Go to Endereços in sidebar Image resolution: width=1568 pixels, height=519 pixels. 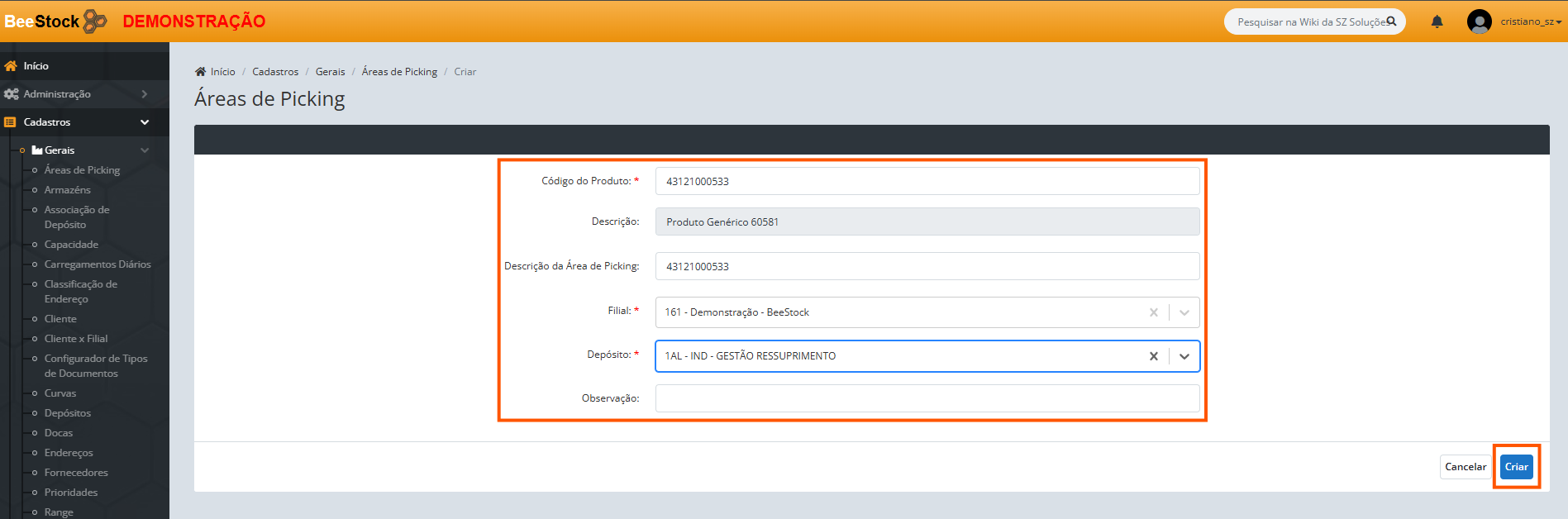pos(69,453)
